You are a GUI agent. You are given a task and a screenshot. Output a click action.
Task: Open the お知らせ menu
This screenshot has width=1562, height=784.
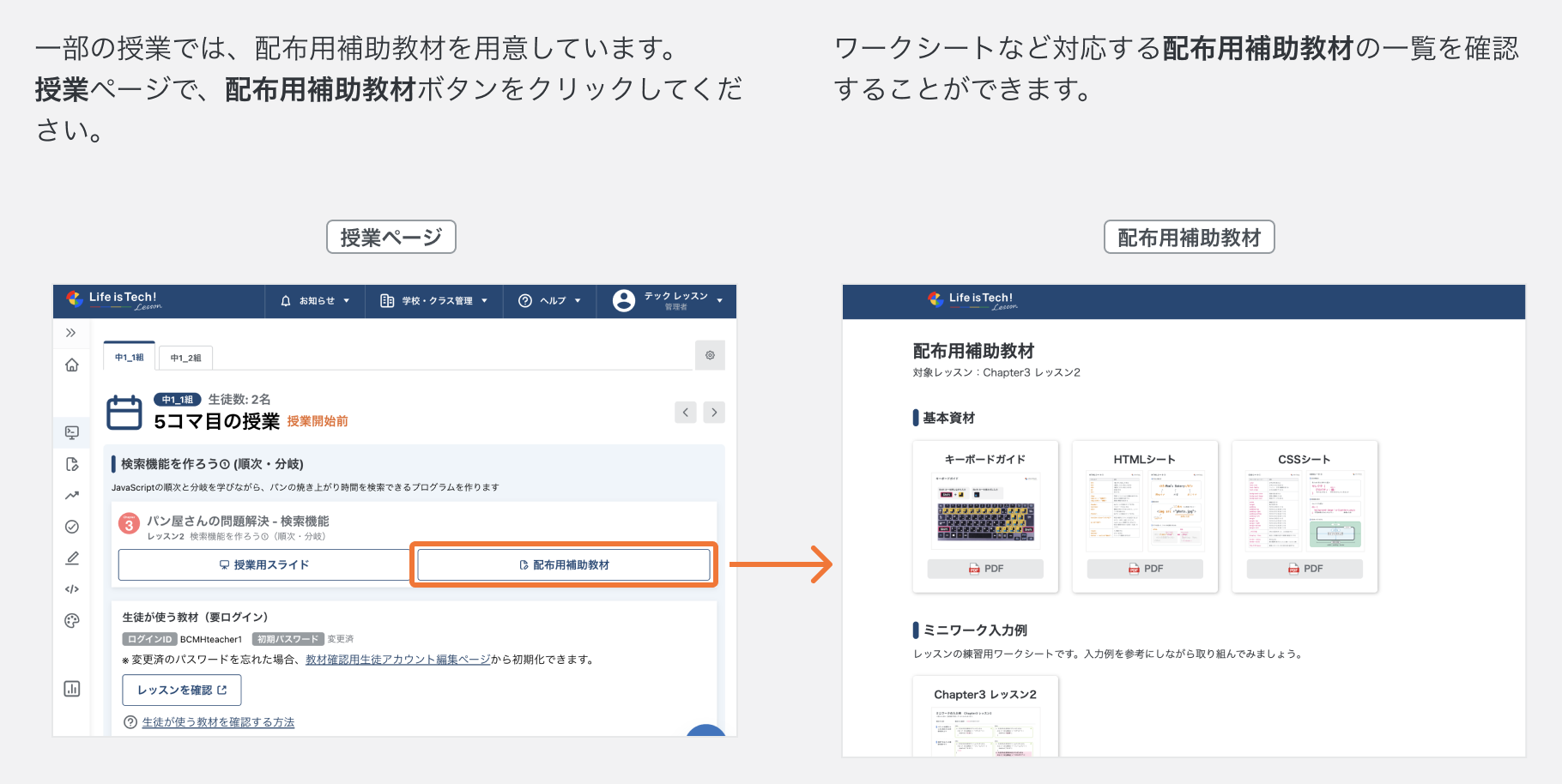(317, 300)
